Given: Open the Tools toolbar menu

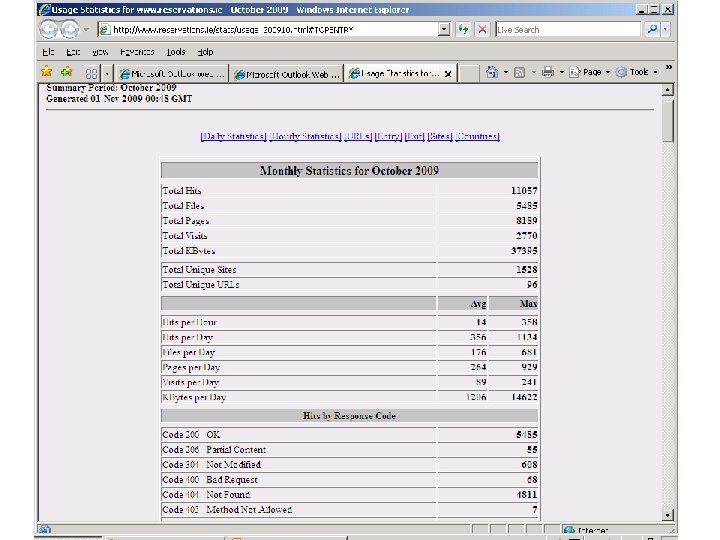Looking at the screenshot, I should pyautogui.click(x=637, y=72).
